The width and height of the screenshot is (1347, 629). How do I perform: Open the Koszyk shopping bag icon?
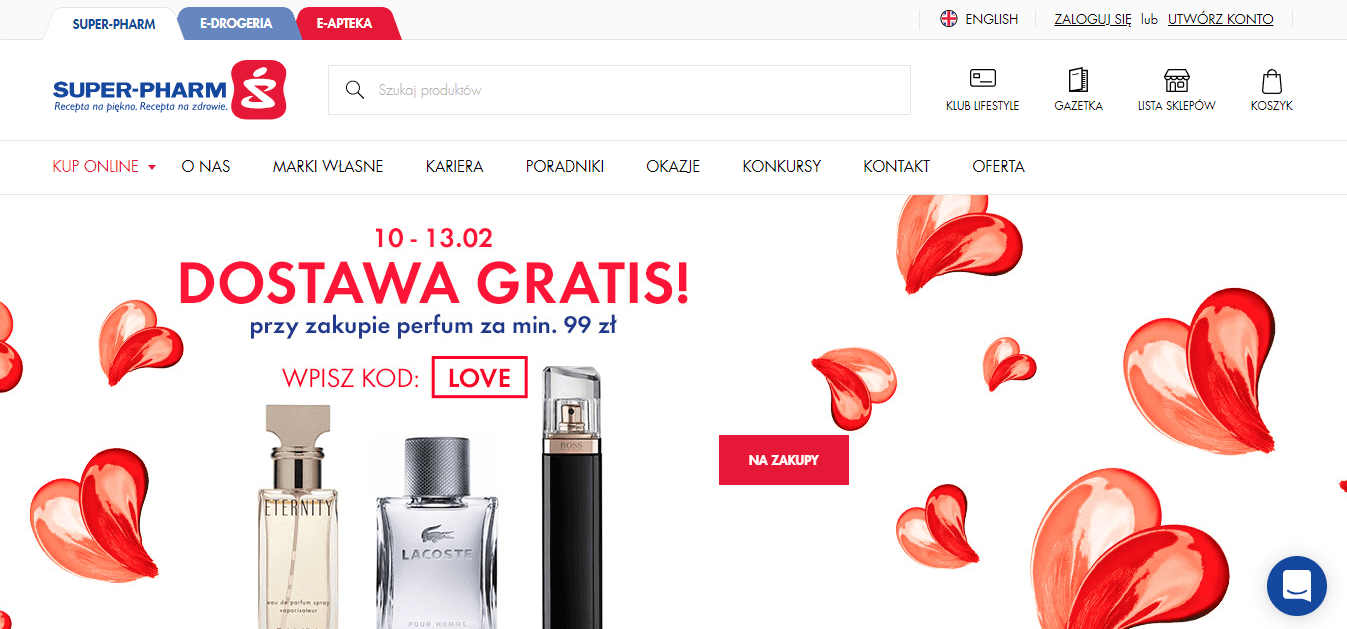pyautogui.click(x=1271, y=80)
